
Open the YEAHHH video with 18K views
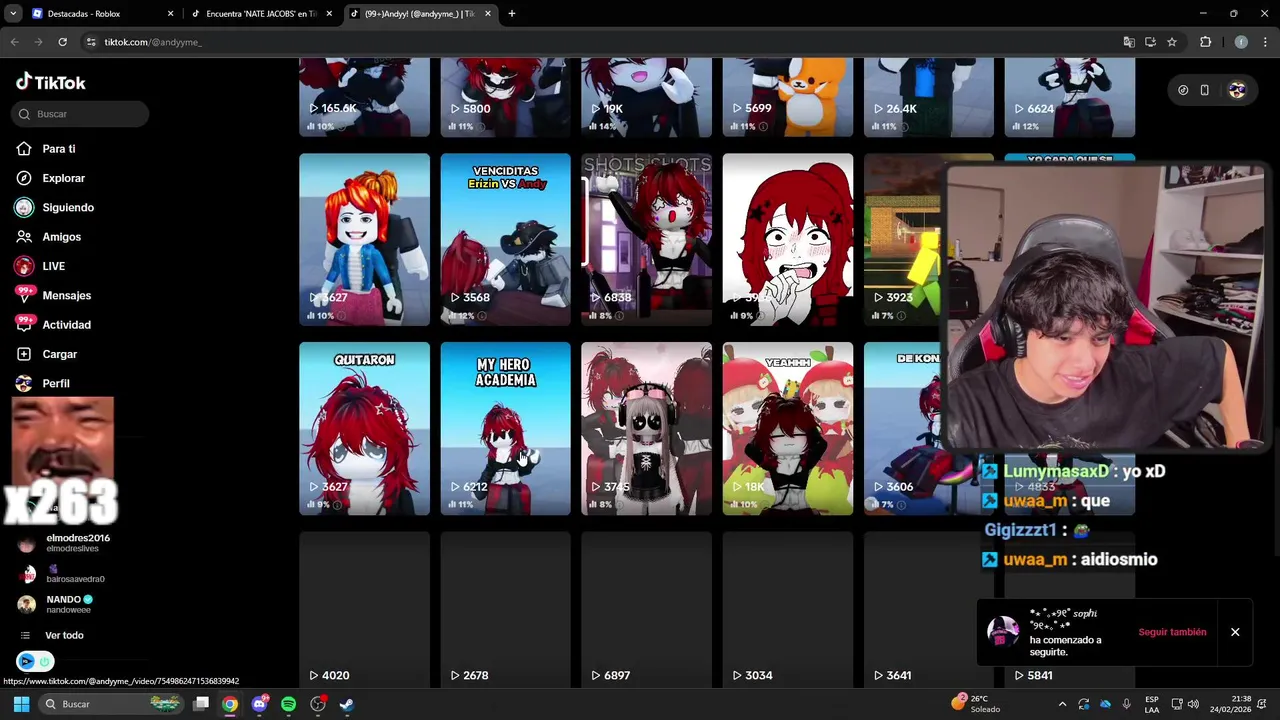(787, 429)
